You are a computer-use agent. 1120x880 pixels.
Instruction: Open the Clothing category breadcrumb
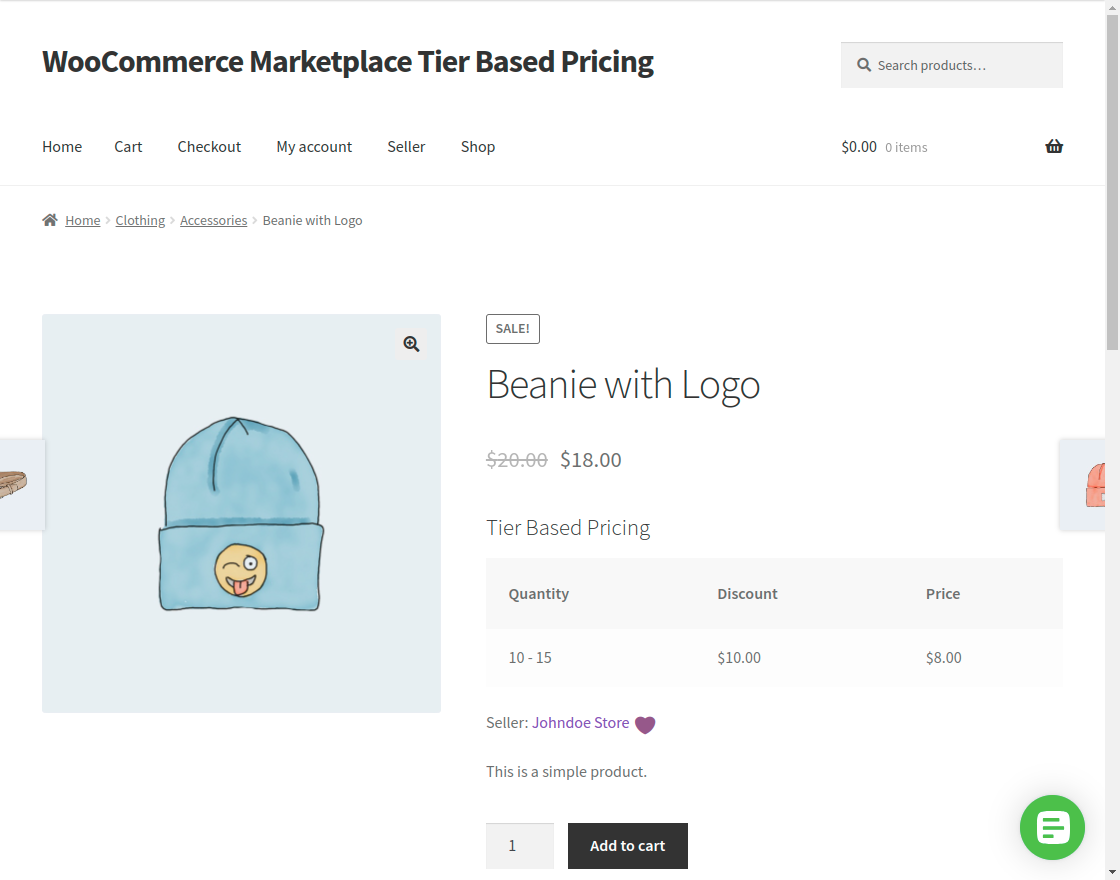pos(139,219)
